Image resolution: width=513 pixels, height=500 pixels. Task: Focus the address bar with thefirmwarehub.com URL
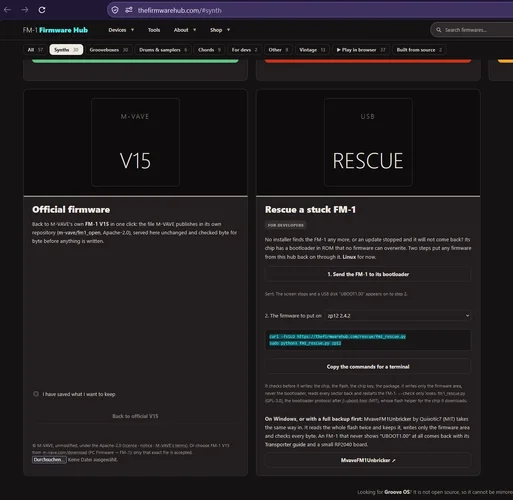coord(310,10)
